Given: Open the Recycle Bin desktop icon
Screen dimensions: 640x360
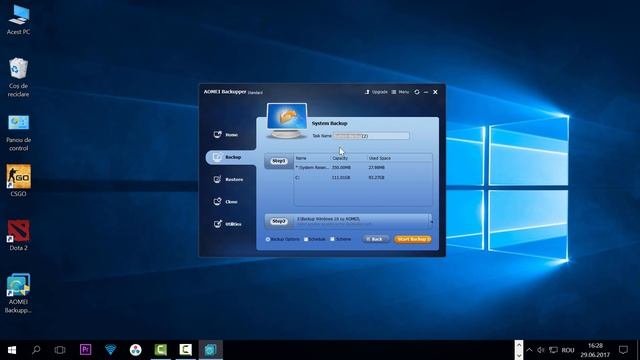Looking at the screenshot, I should pyautogui.click(x=18, y=78).
